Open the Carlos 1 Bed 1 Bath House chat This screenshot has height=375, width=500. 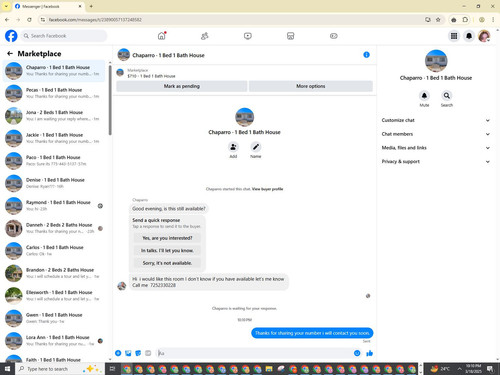[54, 251]
